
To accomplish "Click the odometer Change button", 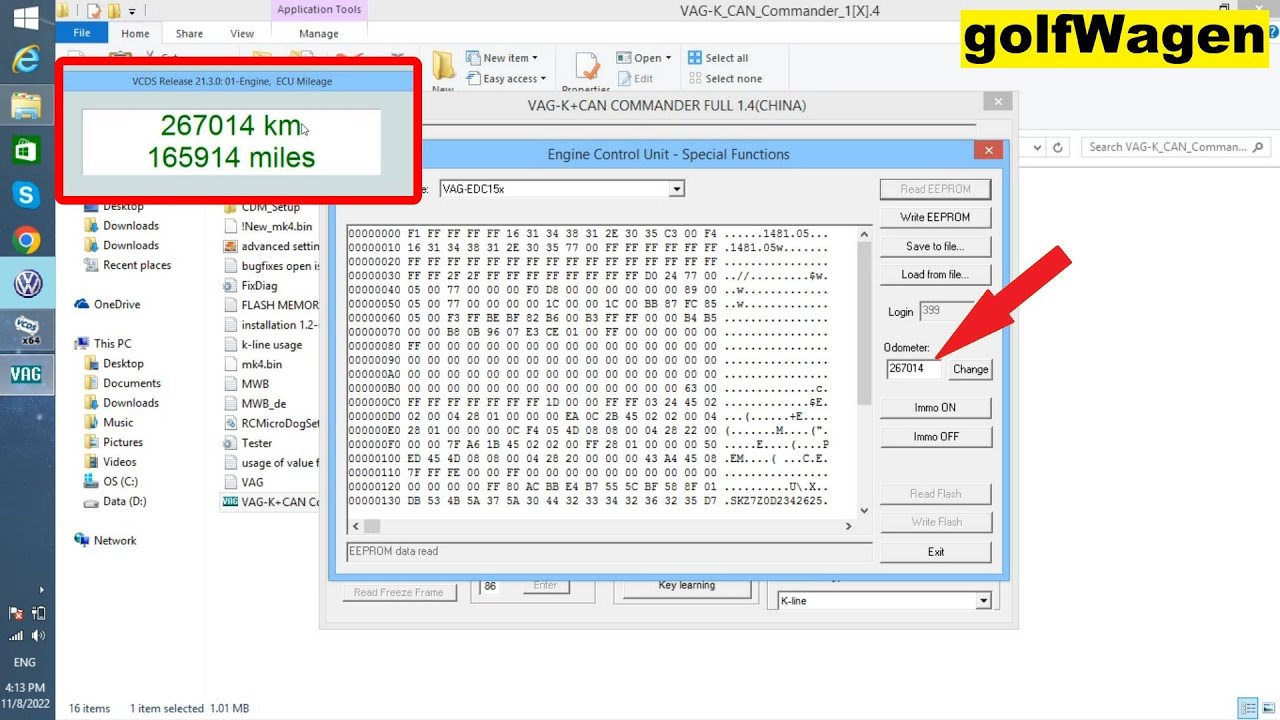I will pos(970,369).
